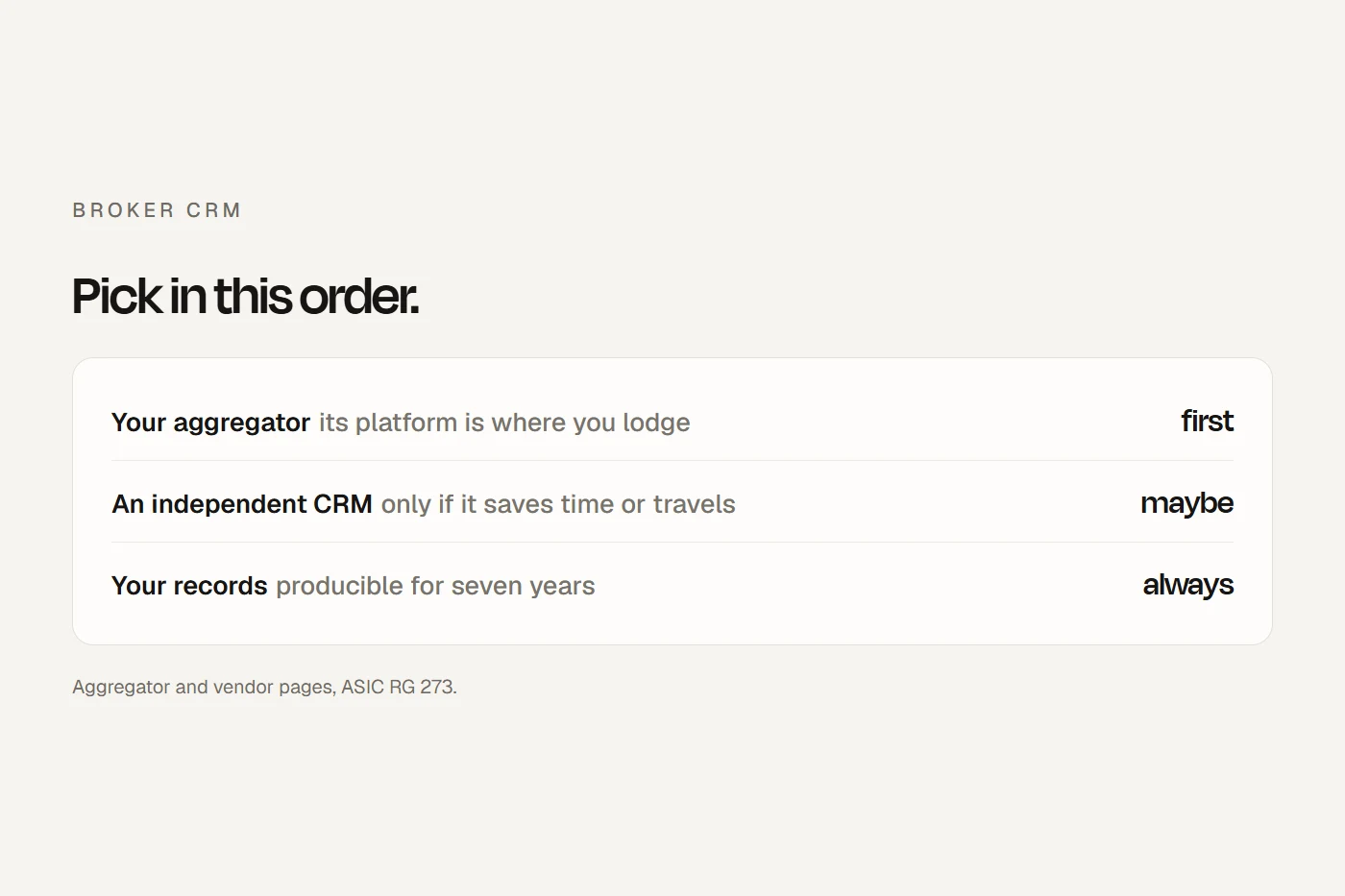Click the 'always' label
The width and height of the screenshot is (1345, 896).
pyautogui.click(x=1187, y=585)
